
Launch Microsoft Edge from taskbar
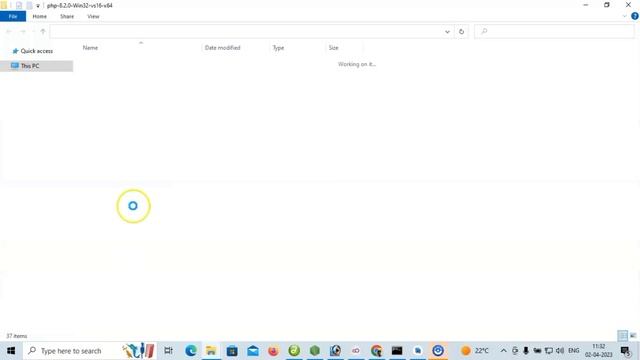click(x=191, y=351)
